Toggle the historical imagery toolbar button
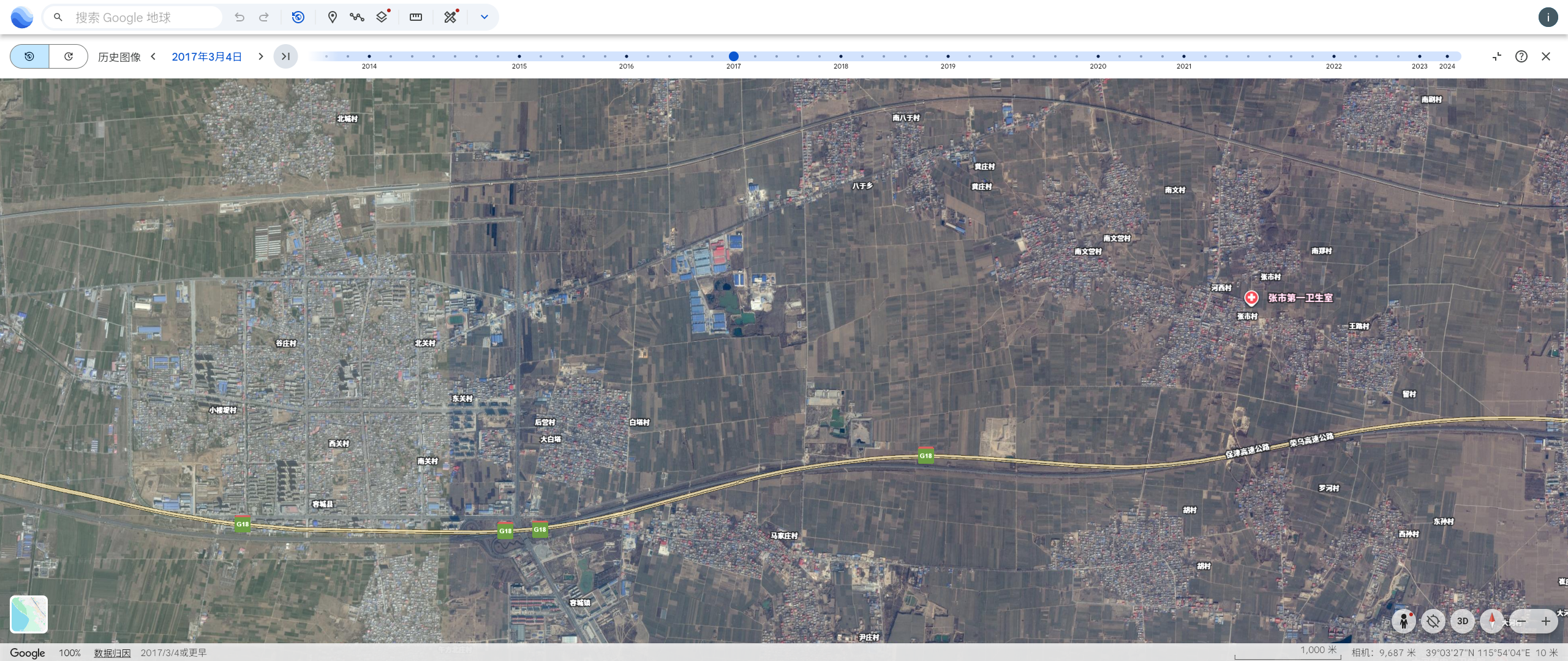The height and width of the screenshot is (661, 1568). tap(298, 17)
